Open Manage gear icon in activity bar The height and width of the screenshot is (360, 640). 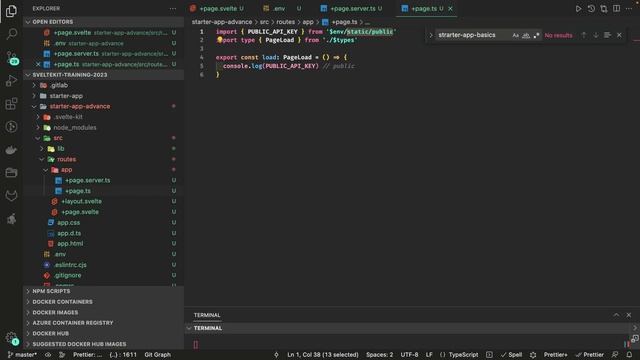[11, 338]
